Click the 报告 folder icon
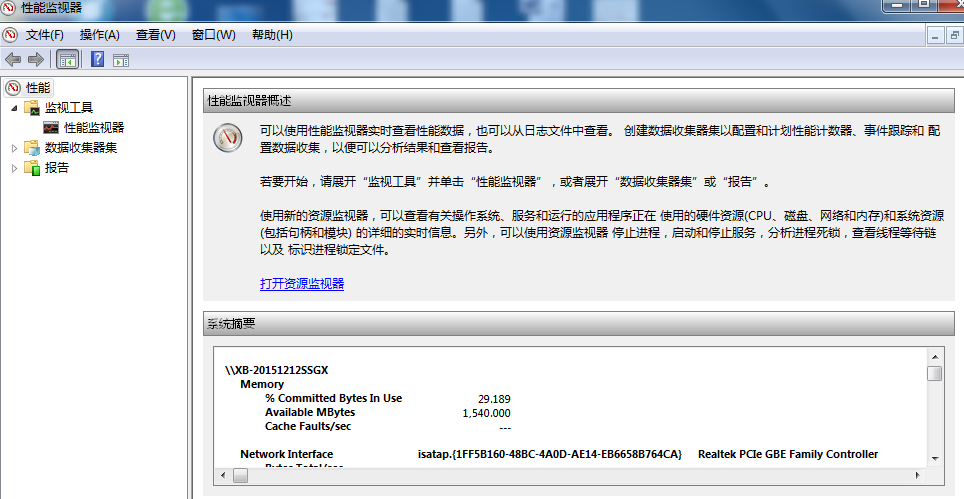This screenshot has height=499, width=964. click(x=32, y=168)
